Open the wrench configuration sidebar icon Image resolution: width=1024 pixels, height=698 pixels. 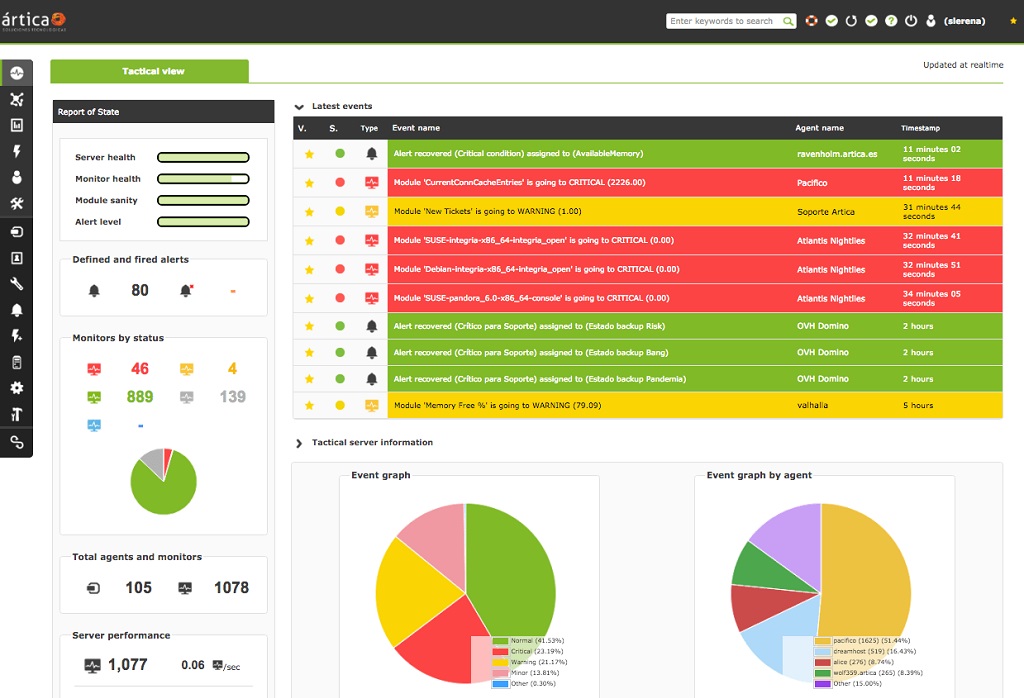17,283
